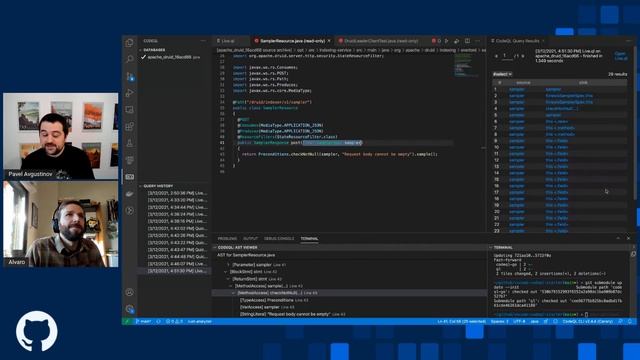Open the Remote Explorer view
Image resolution: width=640 pixels, height=360 pixels.
pyautogui.click(x=129, y=110)
